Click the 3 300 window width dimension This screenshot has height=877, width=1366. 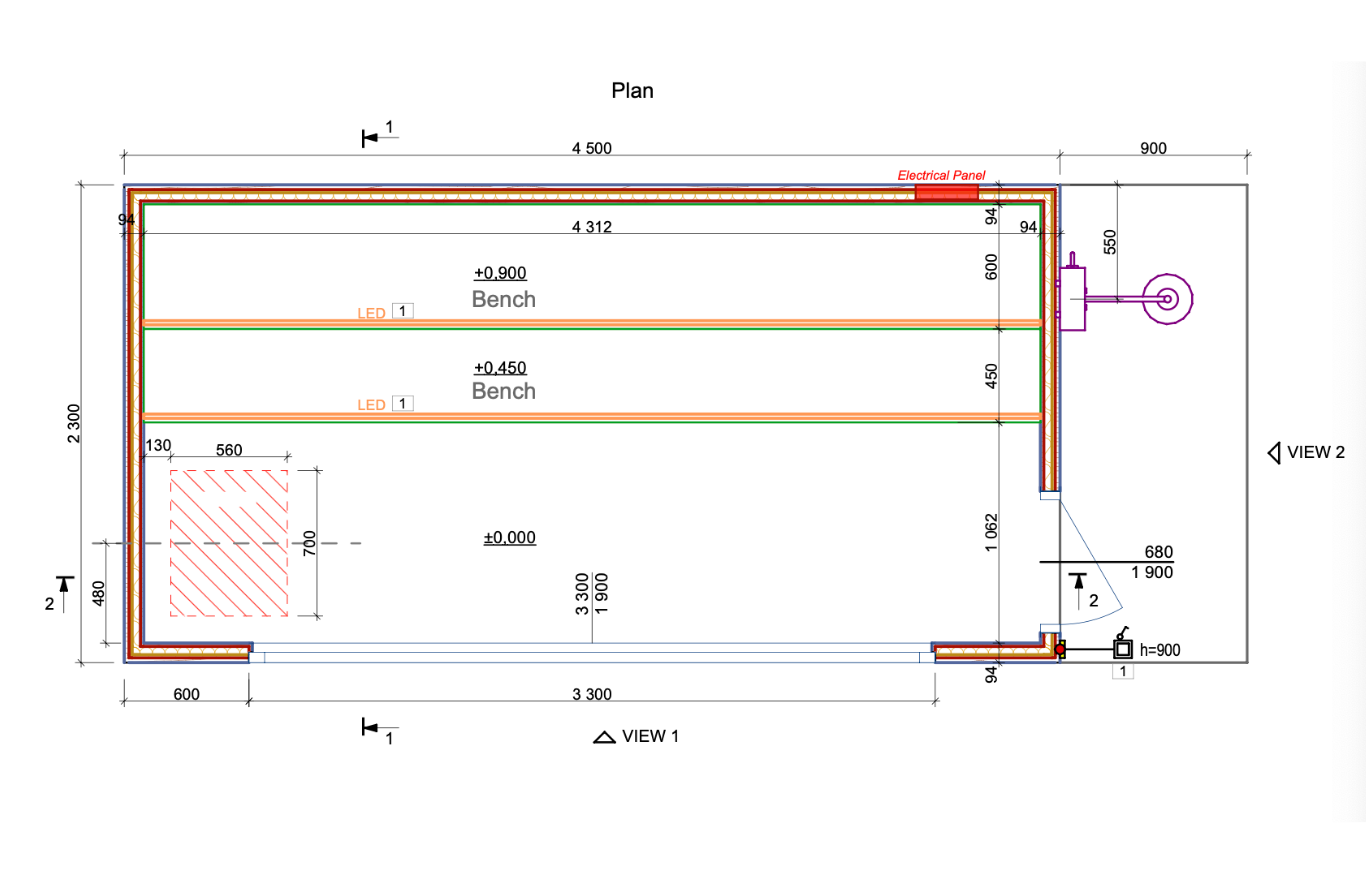[x=591, y=695]
